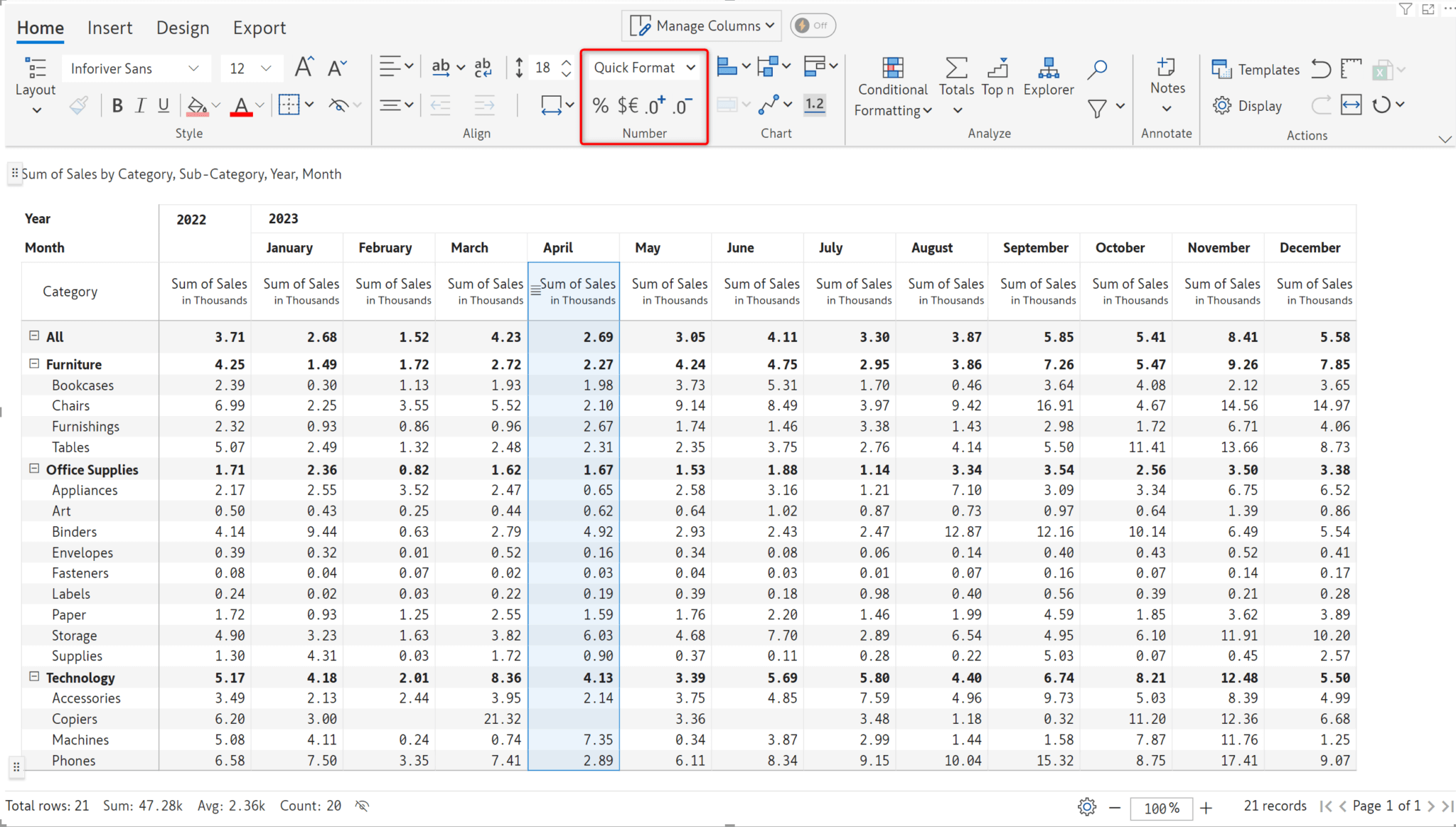The image size is (1456, 827).
Task: Open the Quick Format dropdown
Action: pyautogui.click(x=643, y=68)
